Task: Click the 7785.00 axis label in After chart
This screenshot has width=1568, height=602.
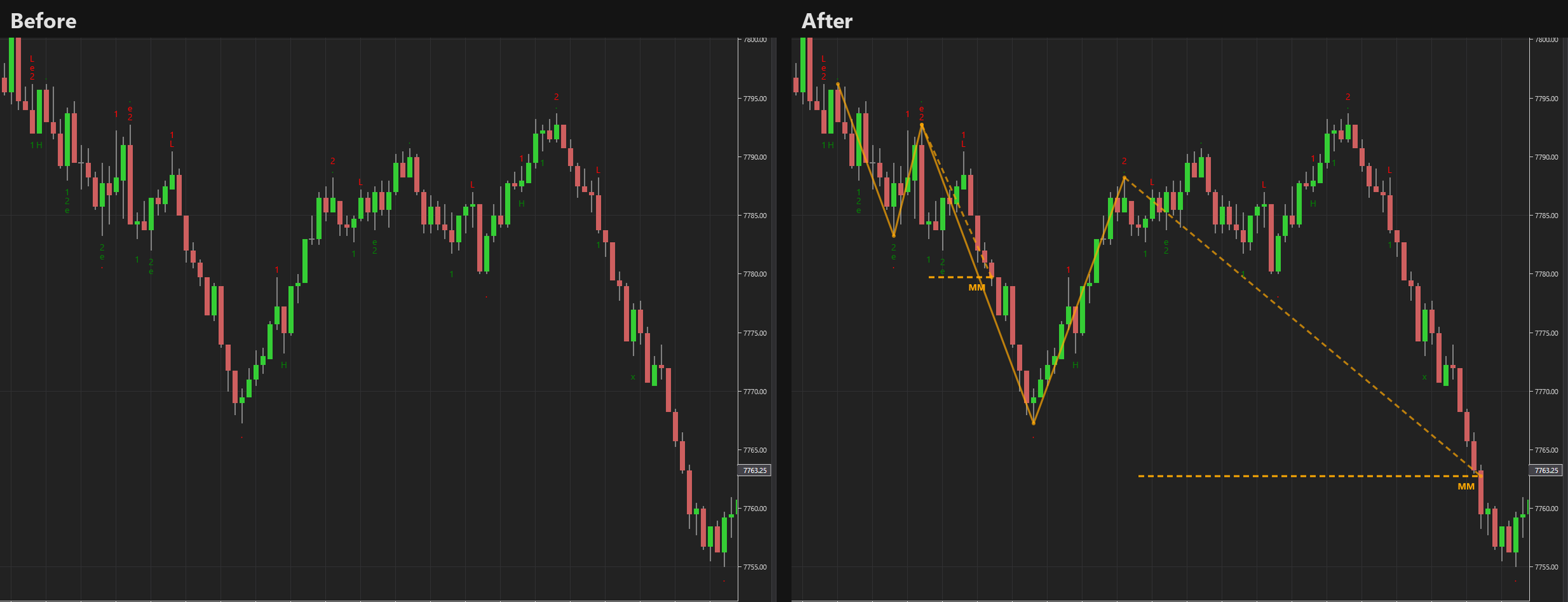Action: 1546,216
